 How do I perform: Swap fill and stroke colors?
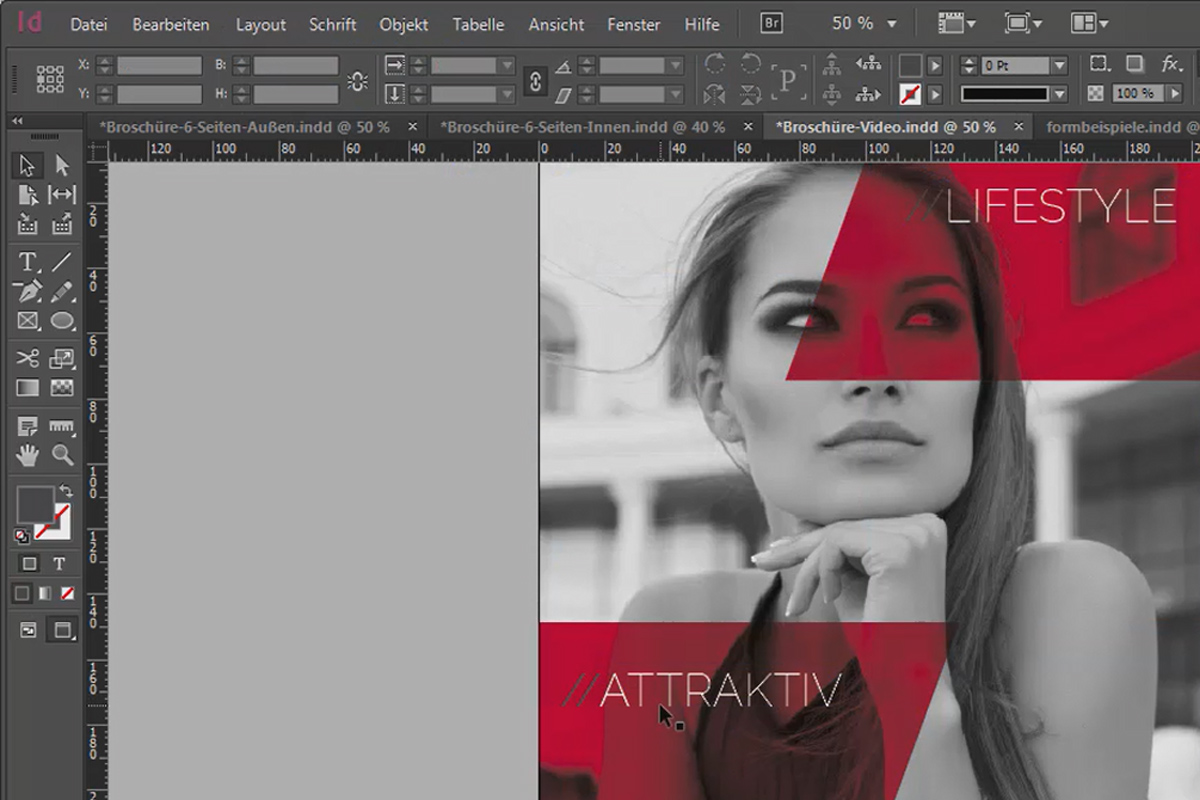pos(66,491)
